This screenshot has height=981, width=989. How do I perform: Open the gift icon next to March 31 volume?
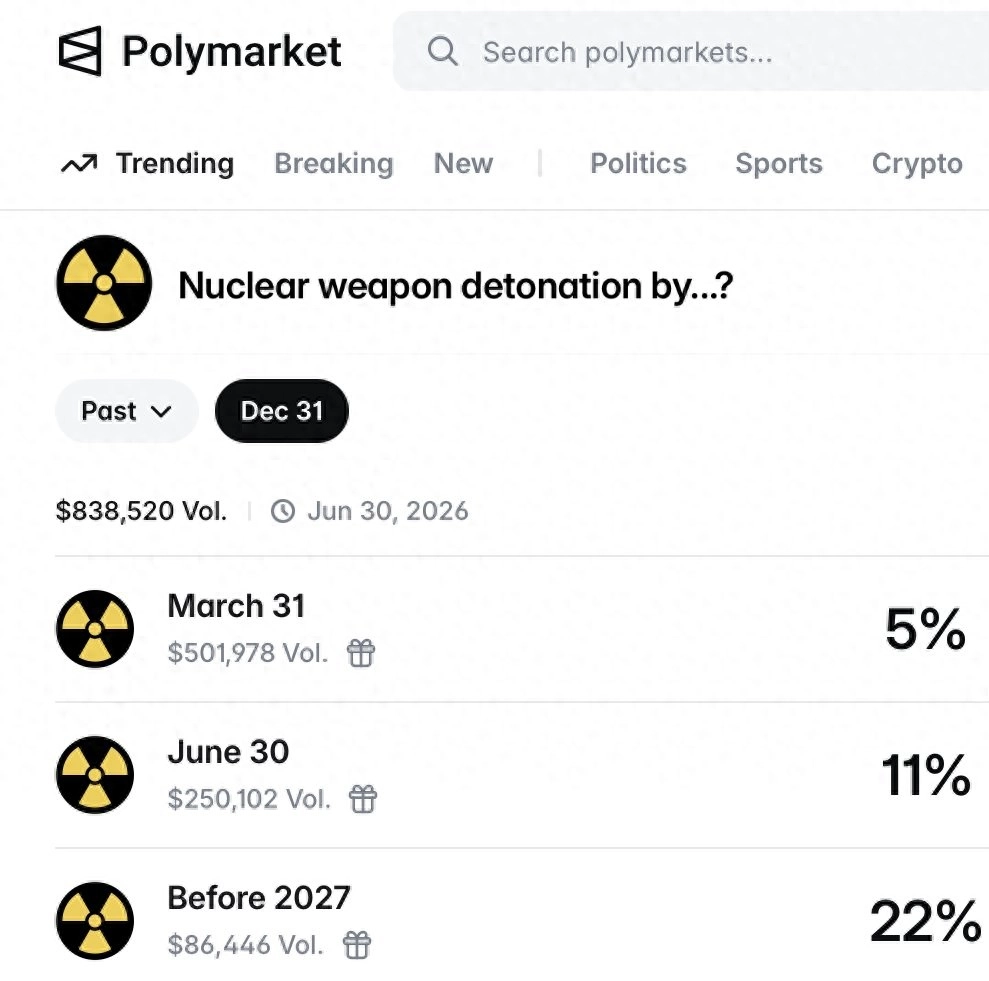click(360, 654)
